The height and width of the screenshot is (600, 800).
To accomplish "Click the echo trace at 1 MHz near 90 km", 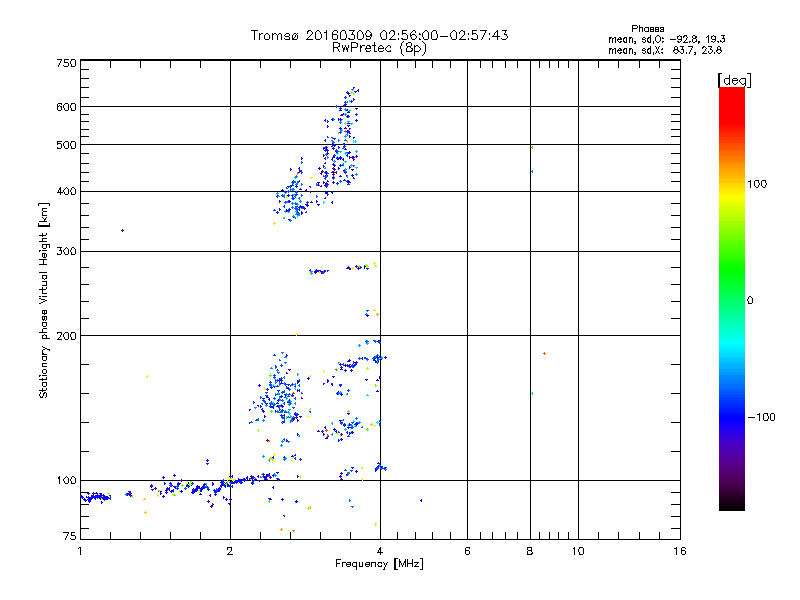I will coord(95,497).
